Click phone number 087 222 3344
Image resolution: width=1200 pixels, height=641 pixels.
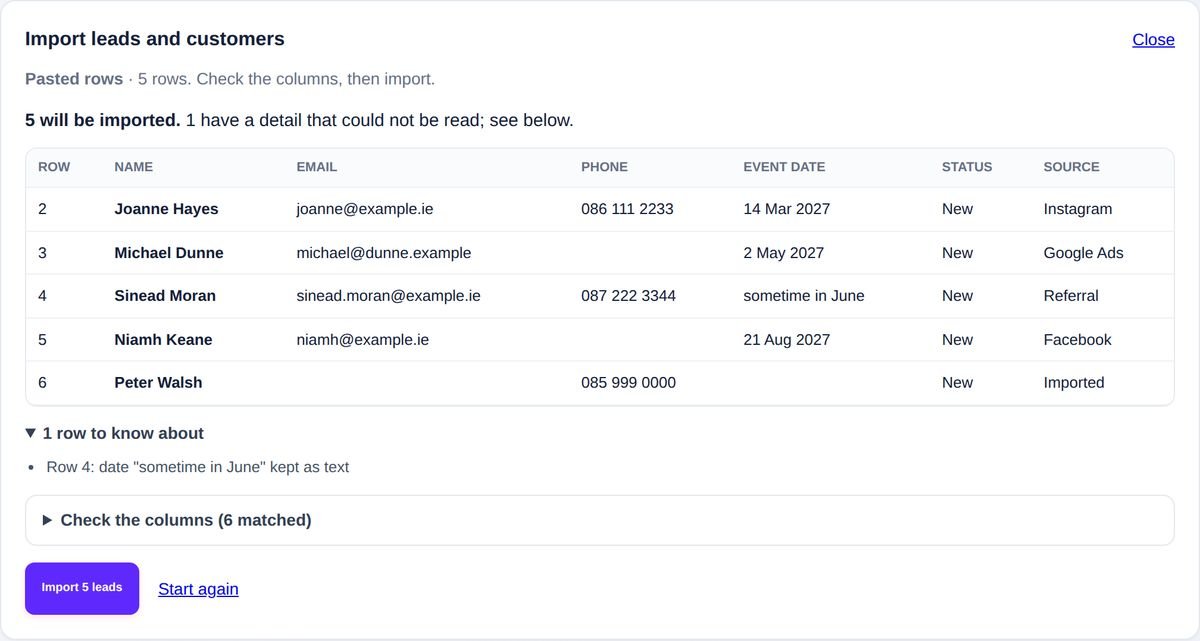click(628, 296)
